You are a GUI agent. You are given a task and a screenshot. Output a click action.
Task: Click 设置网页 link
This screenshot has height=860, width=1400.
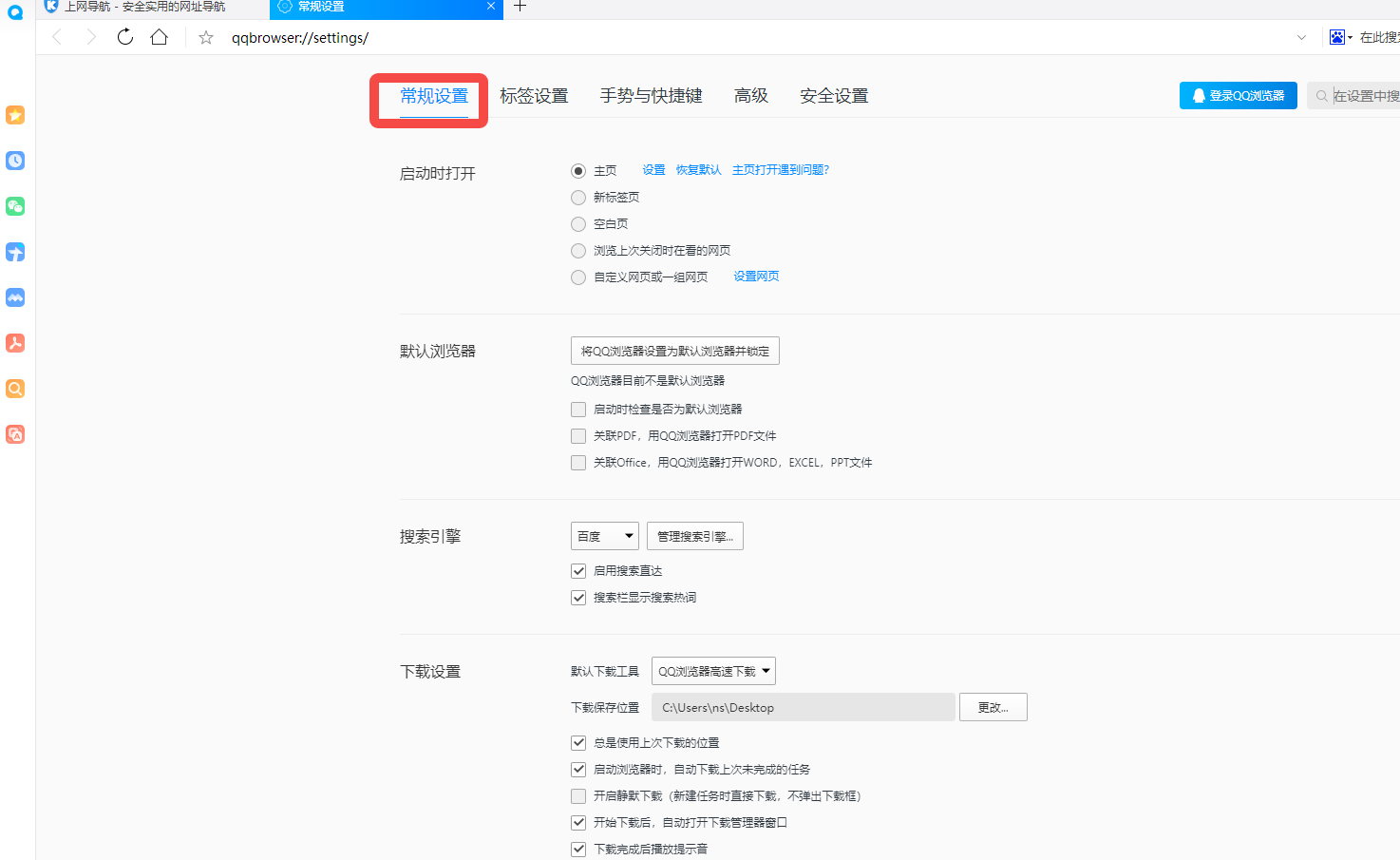[x=756, y=277]
